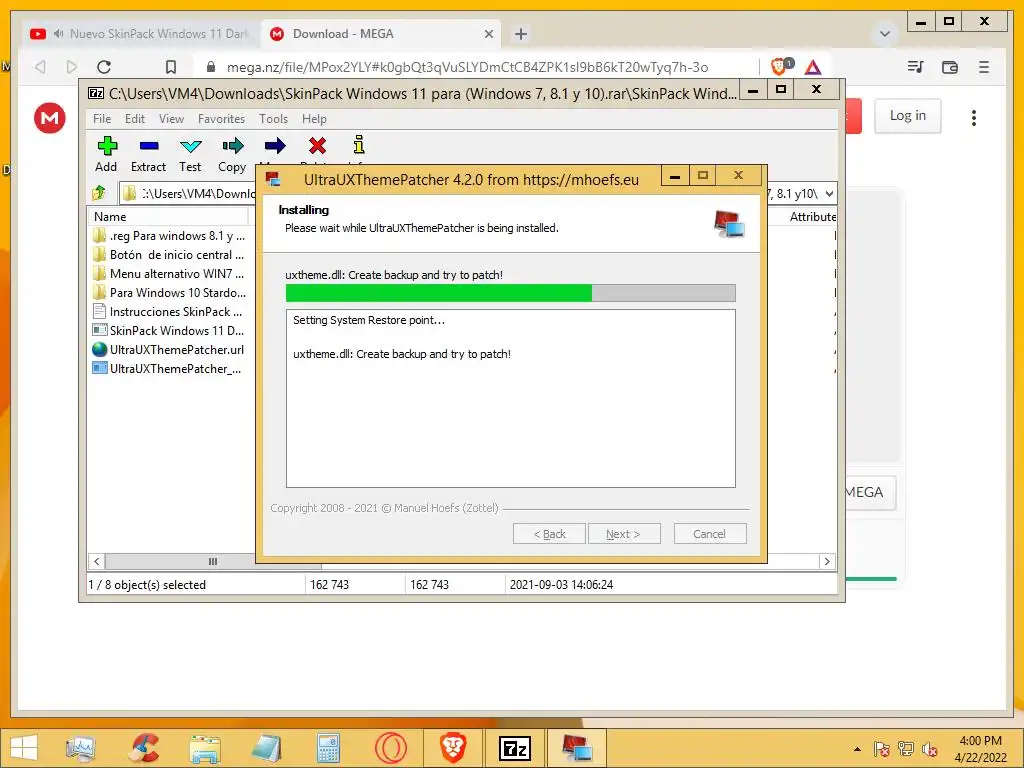This screenshot has height=768, width=1024.
Task: Click the yellow Info icon in 7-Zip
Action: tap(359, 144)
